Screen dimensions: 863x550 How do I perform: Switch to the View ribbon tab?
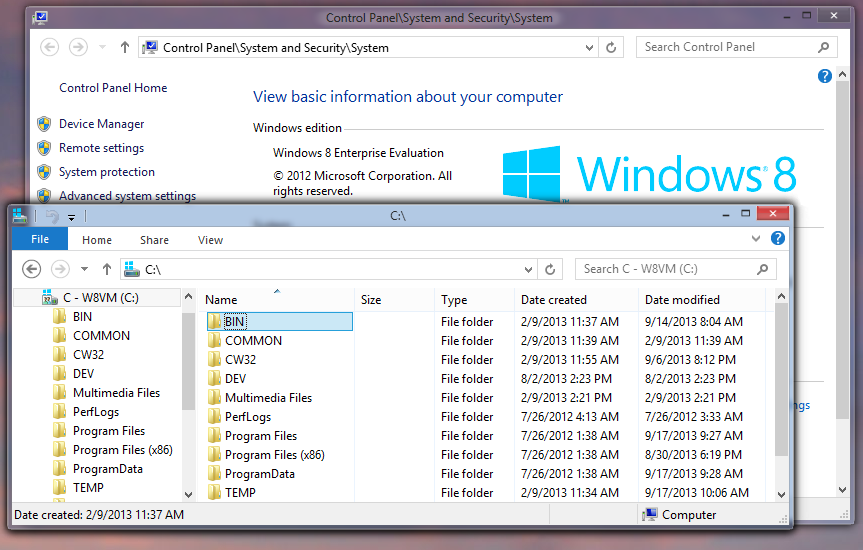[x=210, y=240]
